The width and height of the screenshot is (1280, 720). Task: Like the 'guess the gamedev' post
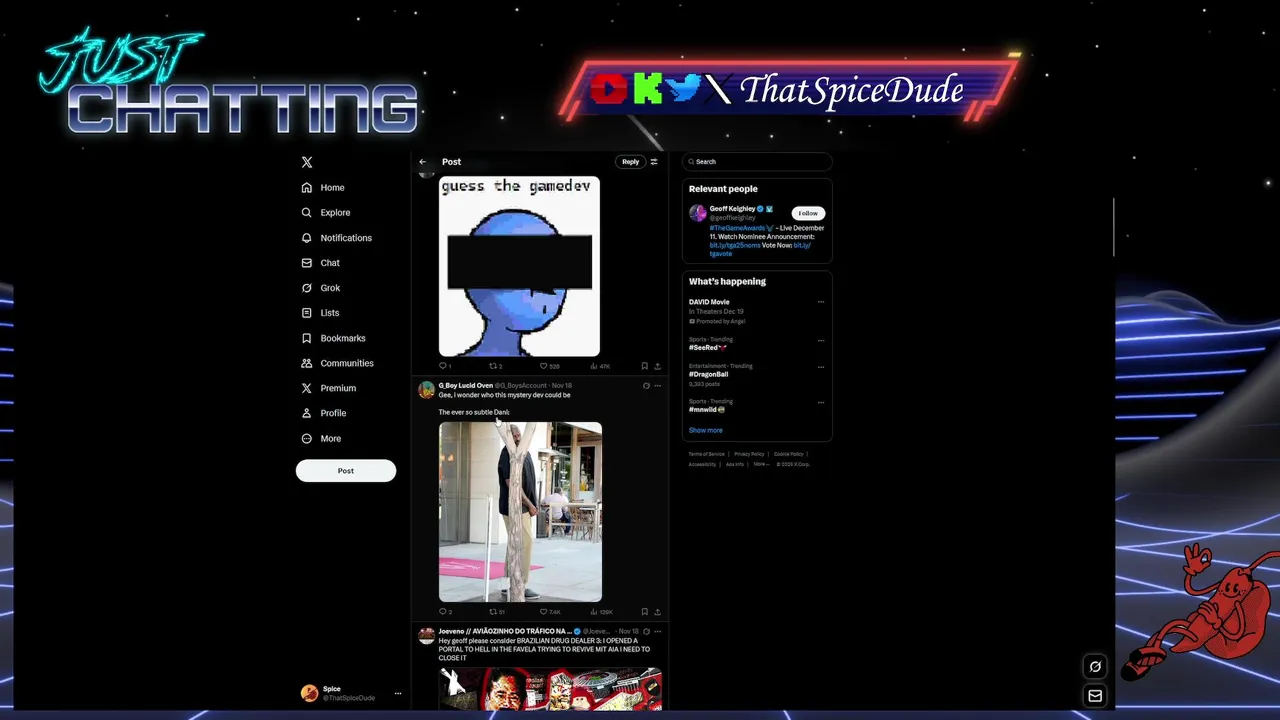pos(549,366)
